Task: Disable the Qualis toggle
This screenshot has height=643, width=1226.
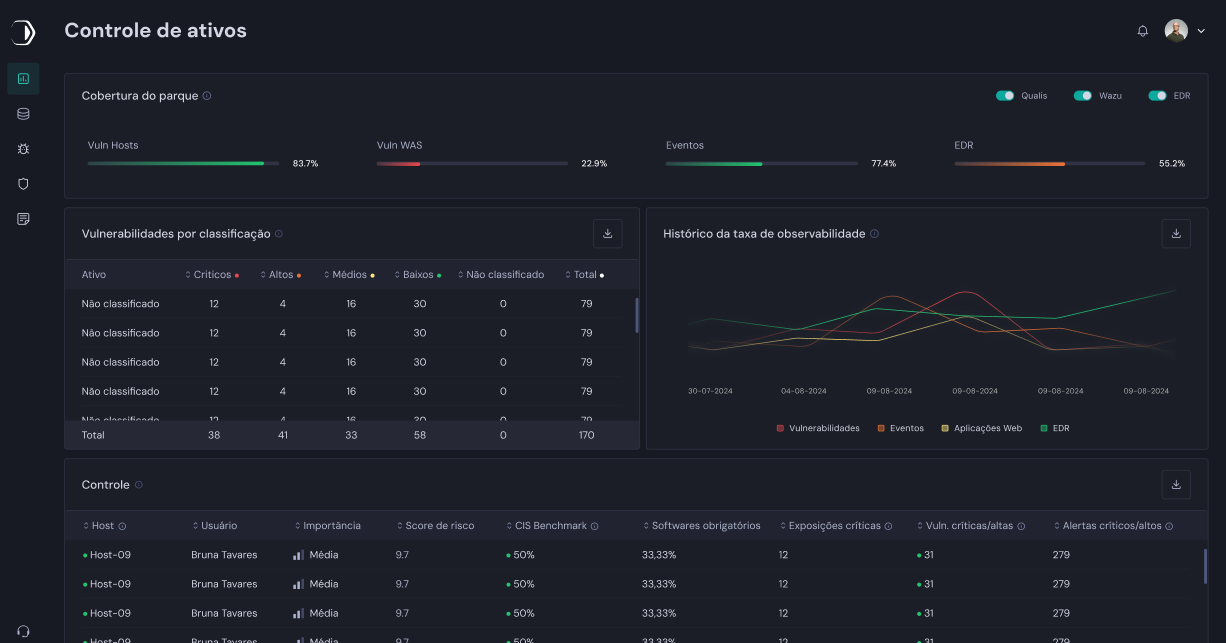Action: coord(1004,96)
